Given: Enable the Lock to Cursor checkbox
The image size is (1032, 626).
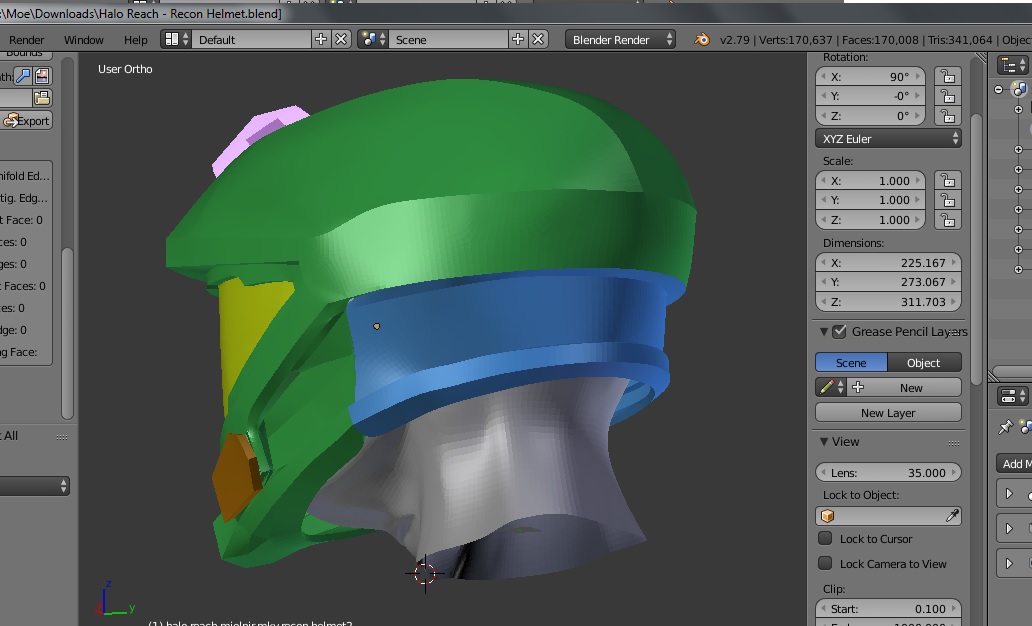Looking at the screenshot, I should point(825,539).
